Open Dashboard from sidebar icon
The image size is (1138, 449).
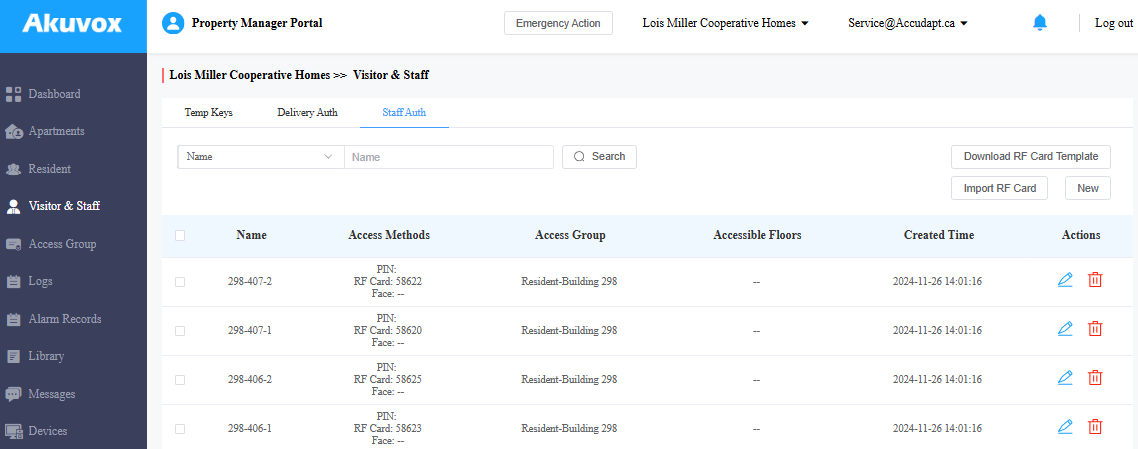(14, 94)
